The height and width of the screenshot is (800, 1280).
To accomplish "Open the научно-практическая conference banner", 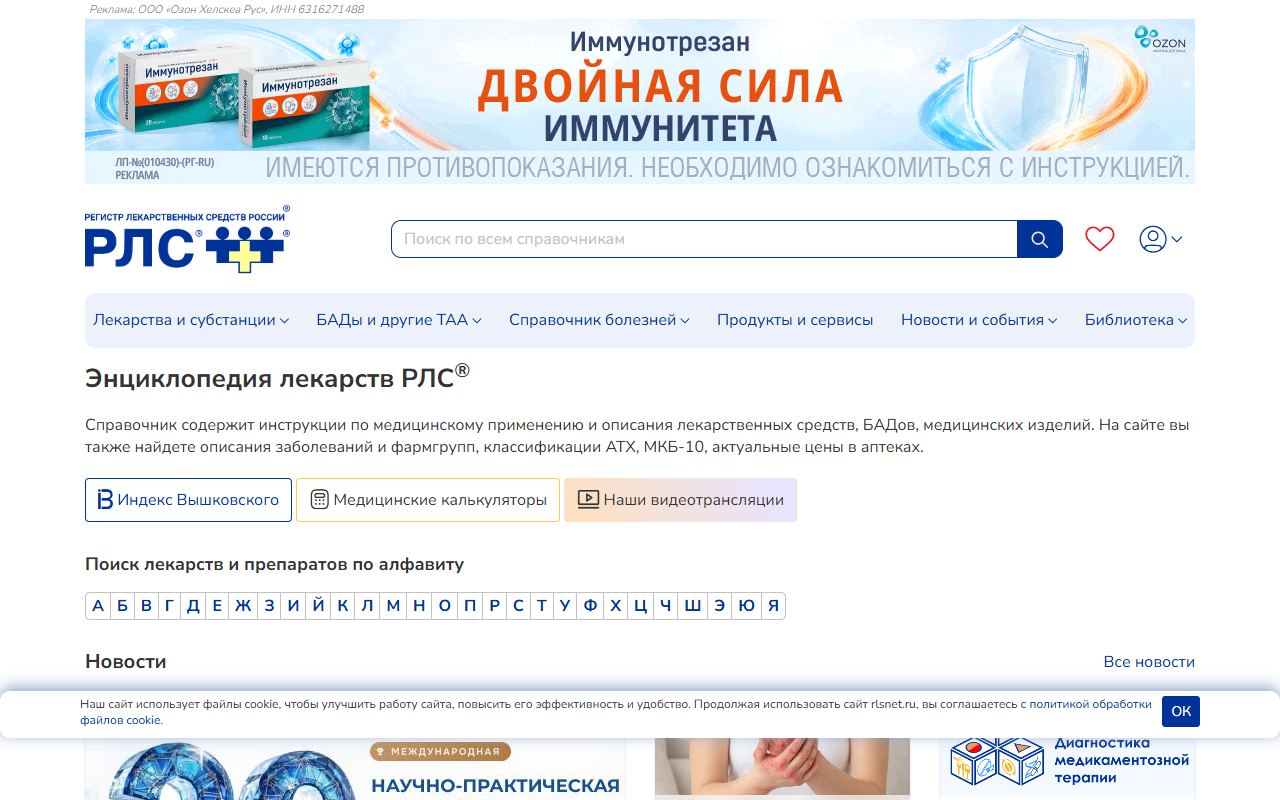I will click(355, 768).
